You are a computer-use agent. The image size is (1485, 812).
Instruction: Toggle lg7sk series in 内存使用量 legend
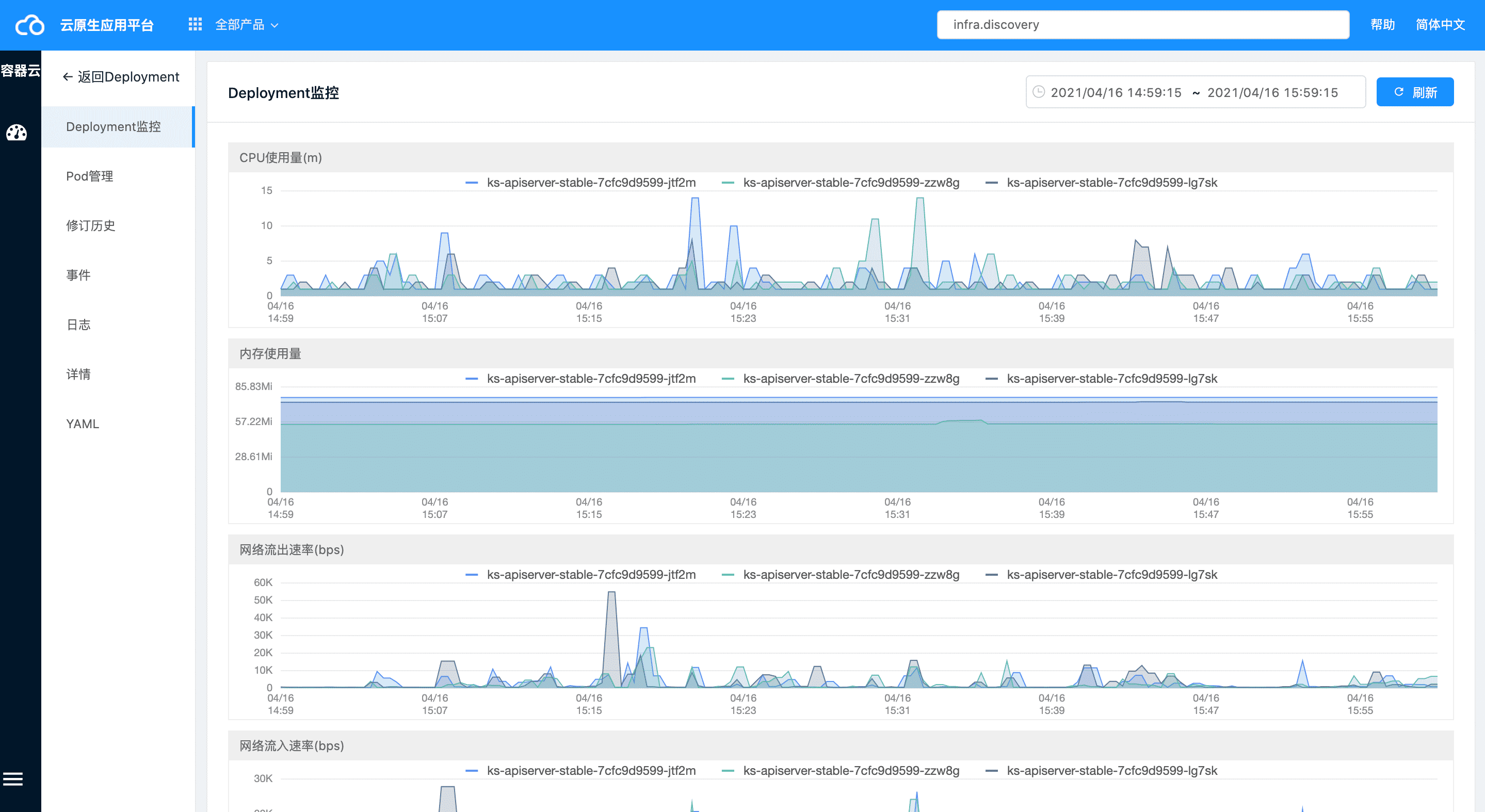[1101, 379]
